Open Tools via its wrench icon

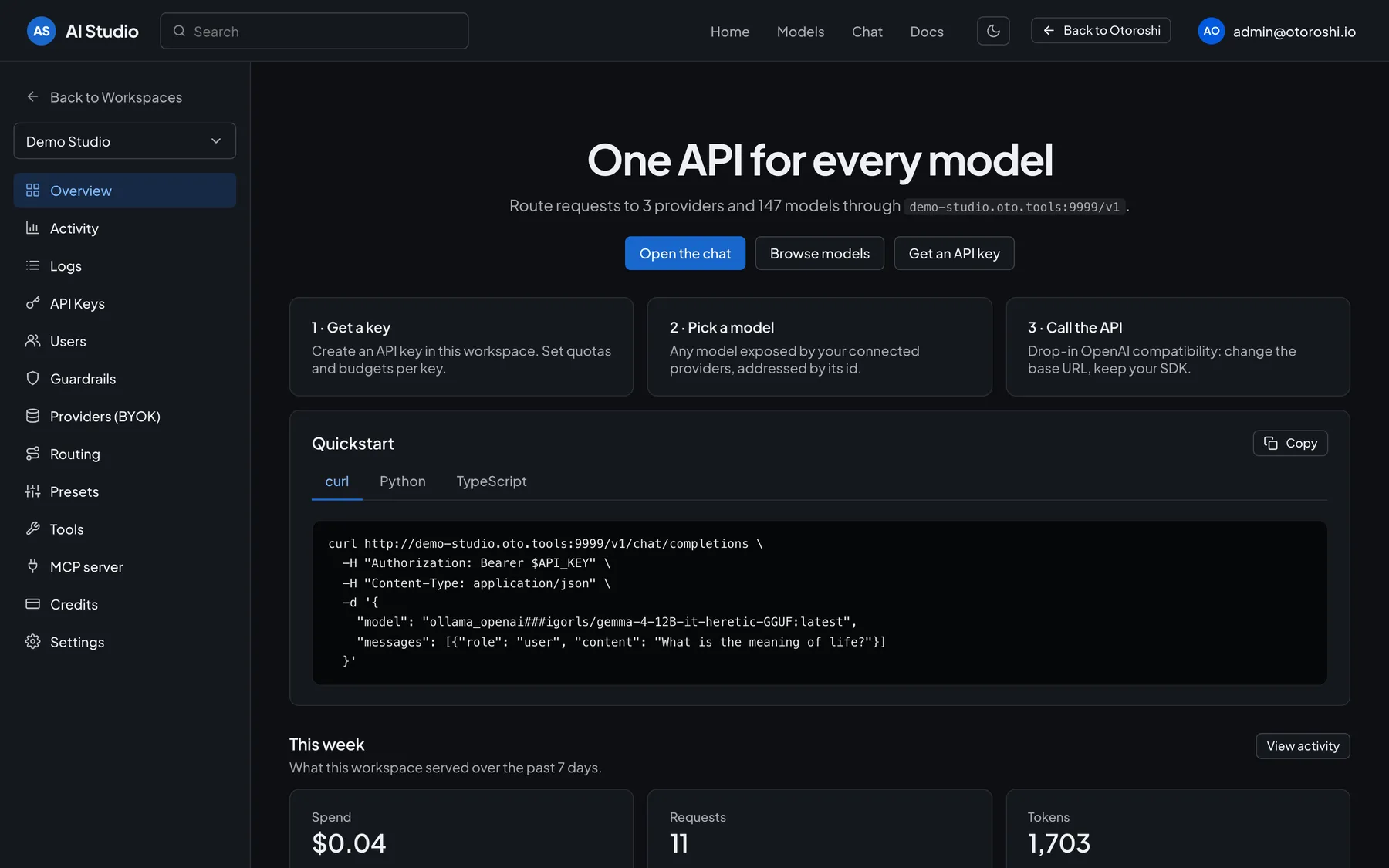pyautogui.click(x=32, y=529)
